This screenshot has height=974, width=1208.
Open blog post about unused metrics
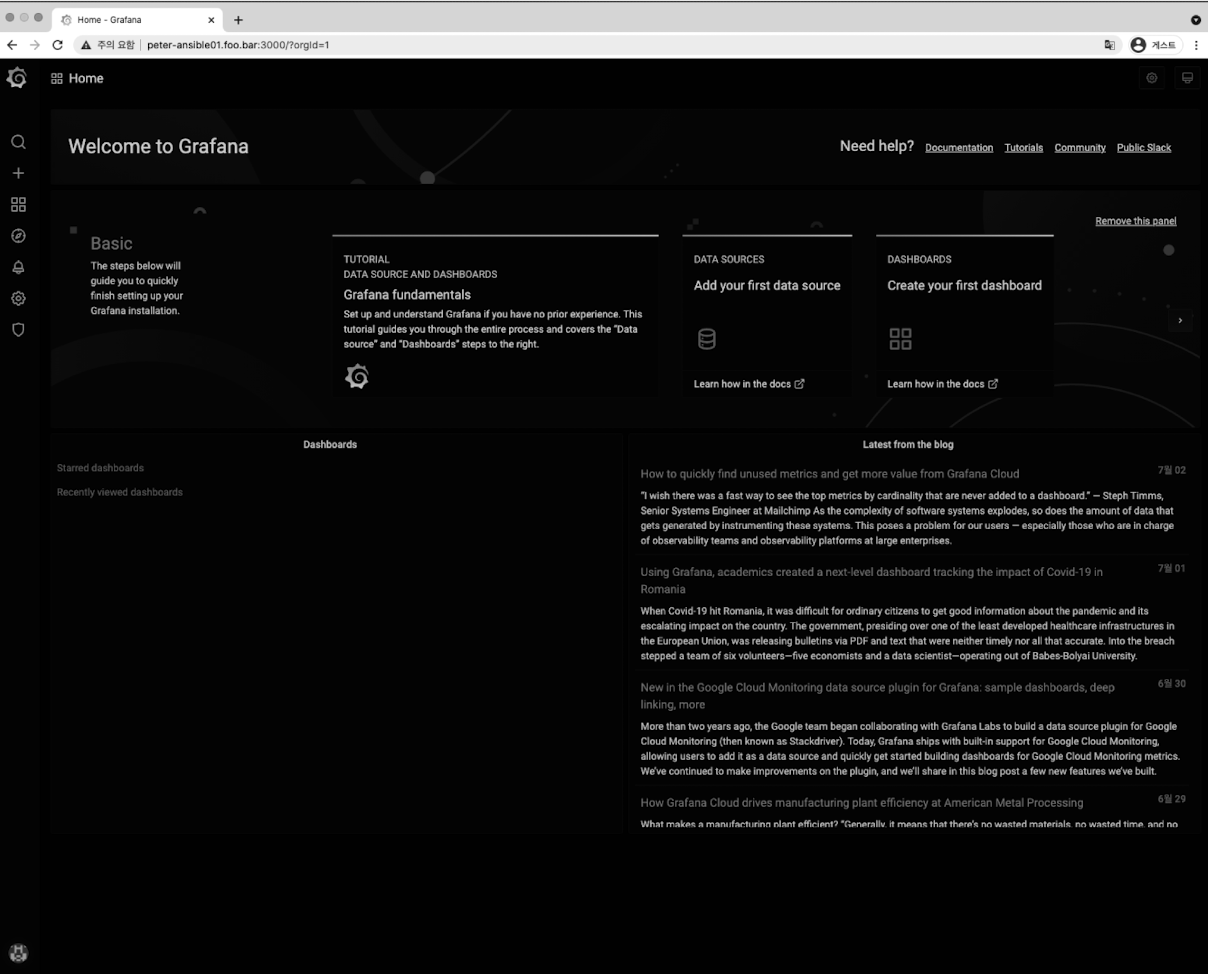[830, 474]
